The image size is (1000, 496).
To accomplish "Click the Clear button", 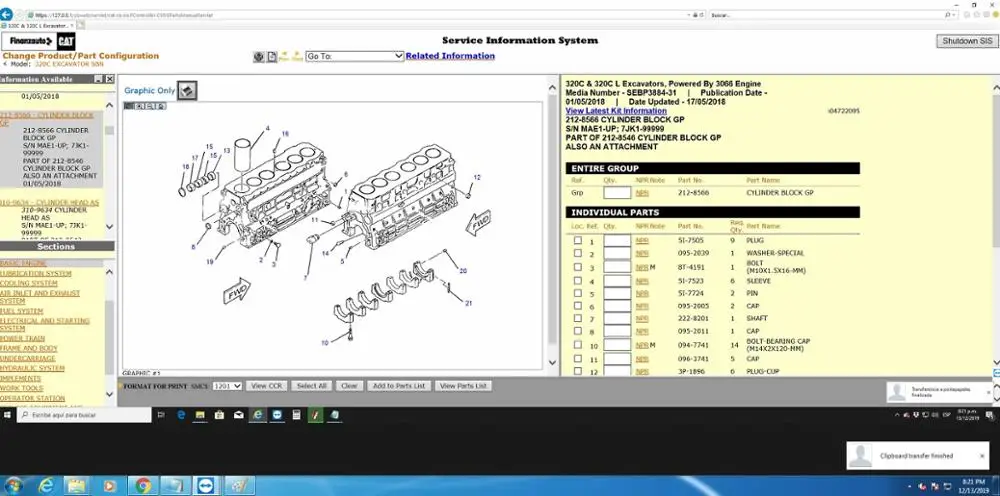I will tap(349, 386).
